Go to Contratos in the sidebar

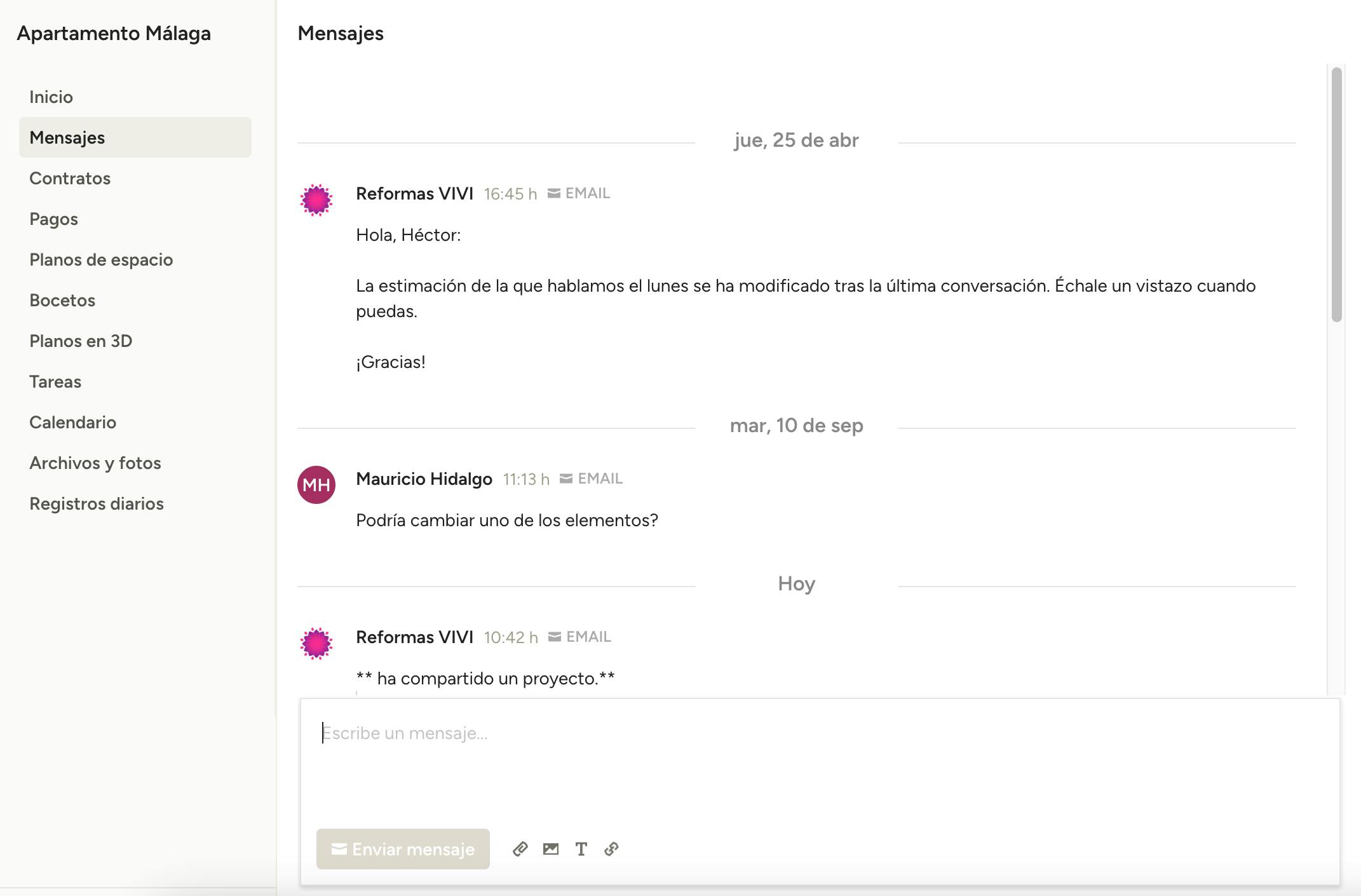tap(70, 179)
